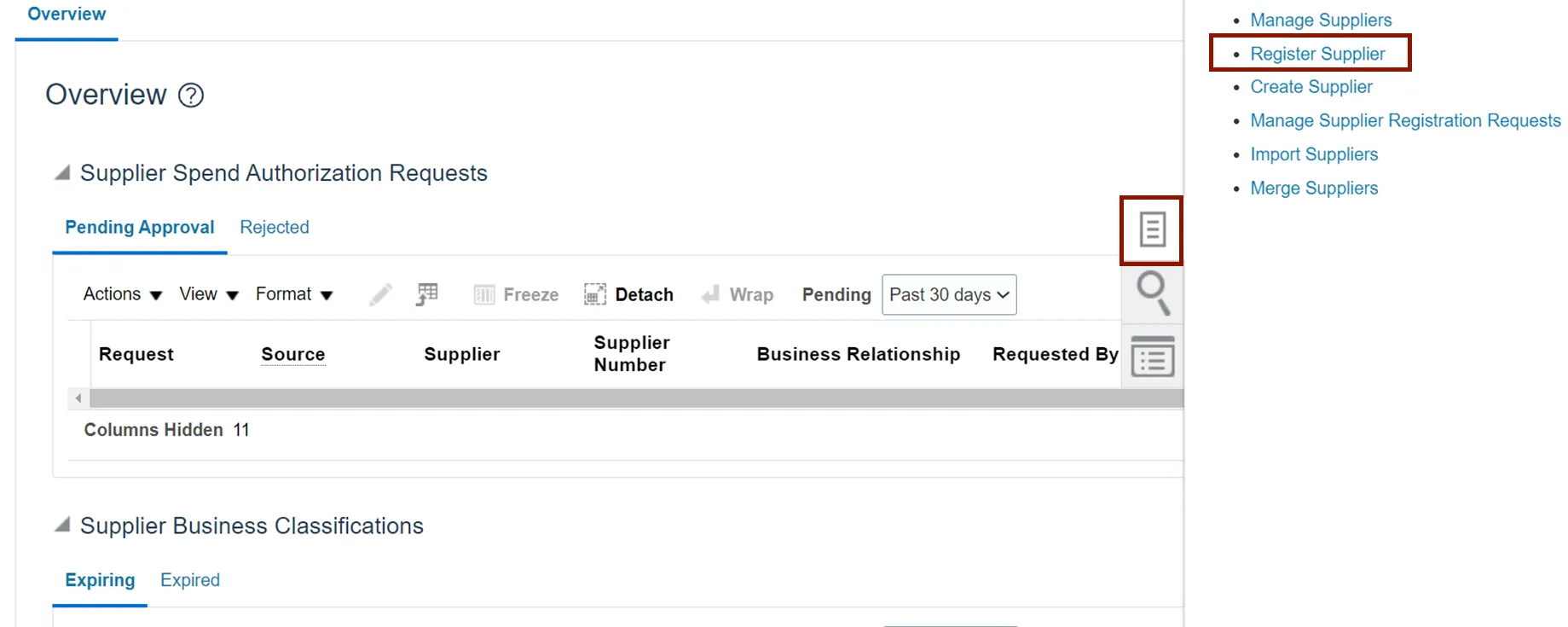Switch to the Expired tab
The width and height of the screenshot is (1568, 627).
190,580
